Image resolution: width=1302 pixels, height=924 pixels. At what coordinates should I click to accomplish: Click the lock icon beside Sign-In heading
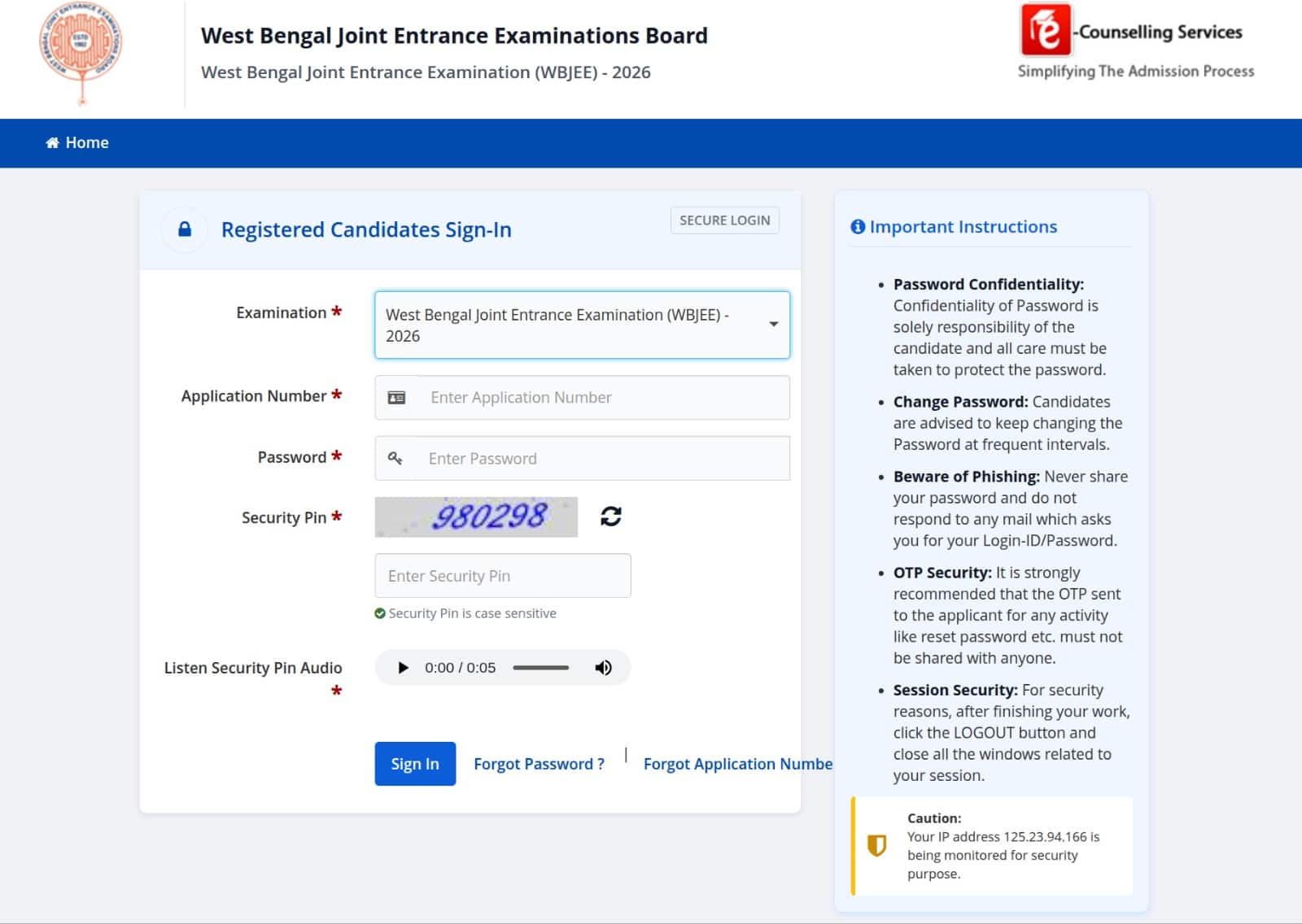tap(185, 229)
